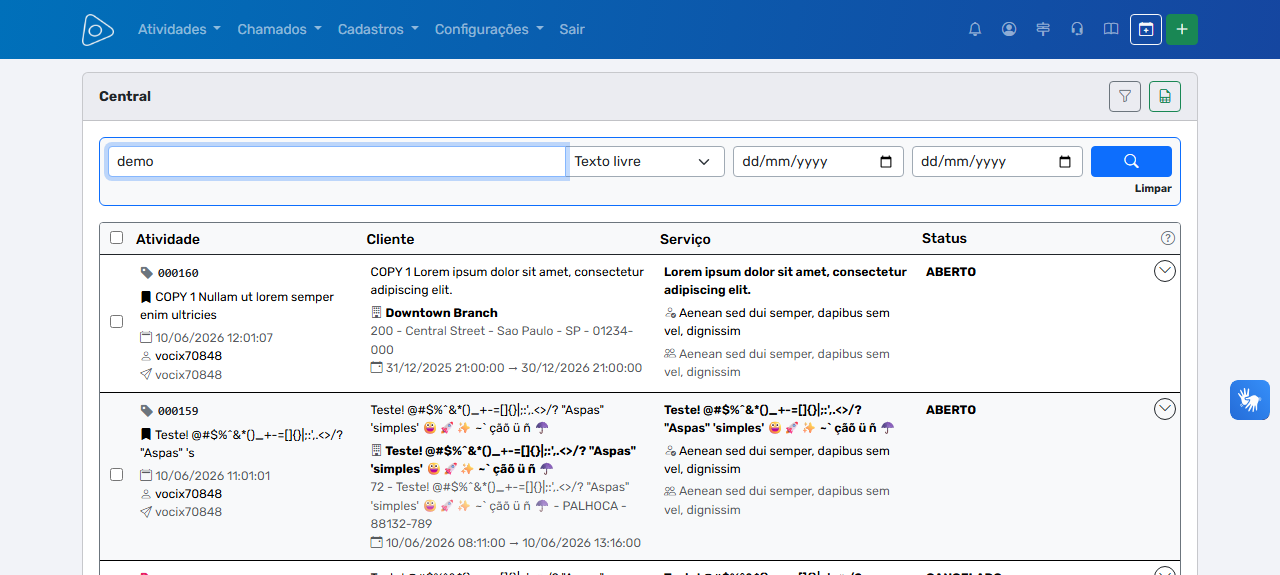
Task: Open the Configurações menu
Action: coord(489,29)
